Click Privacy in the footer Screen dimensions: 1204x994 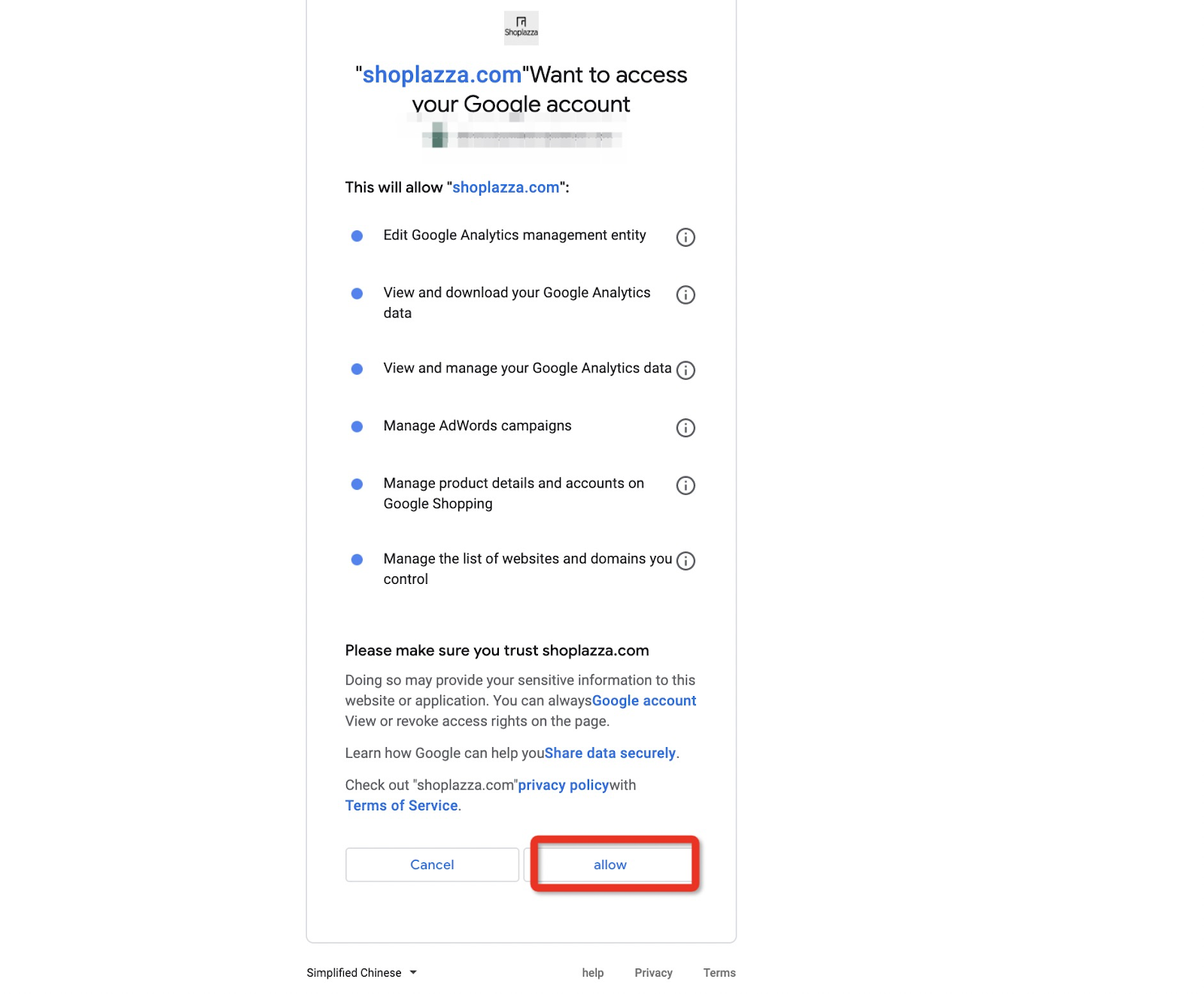(x=653, y=973)
